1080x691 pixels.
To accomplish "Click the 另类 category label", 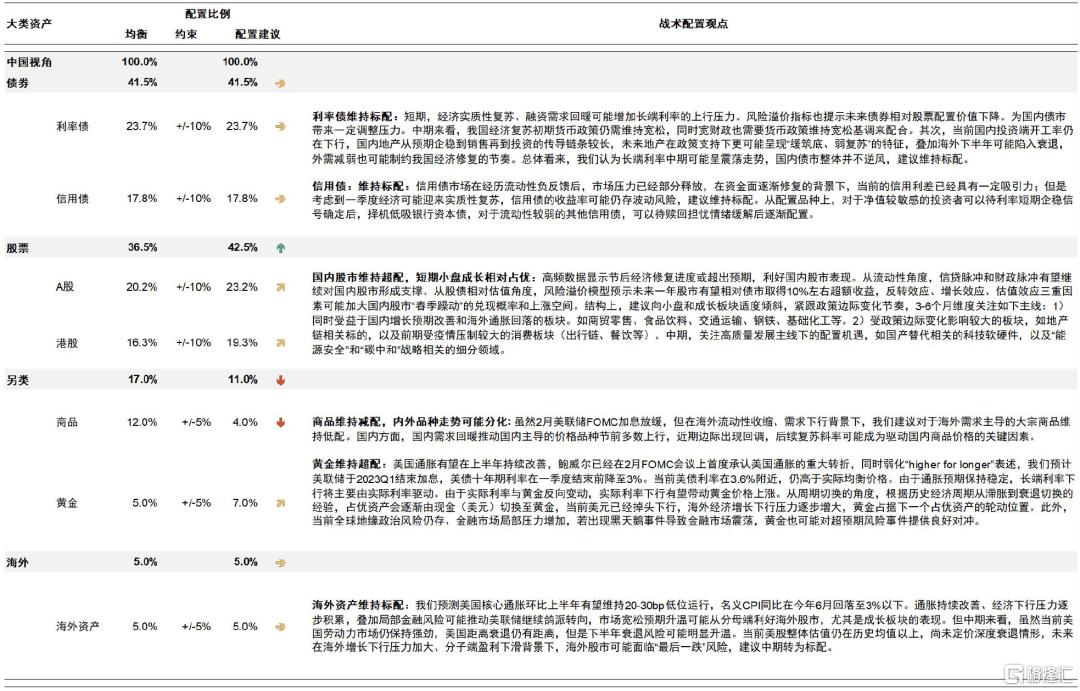I will coord(17,380).
